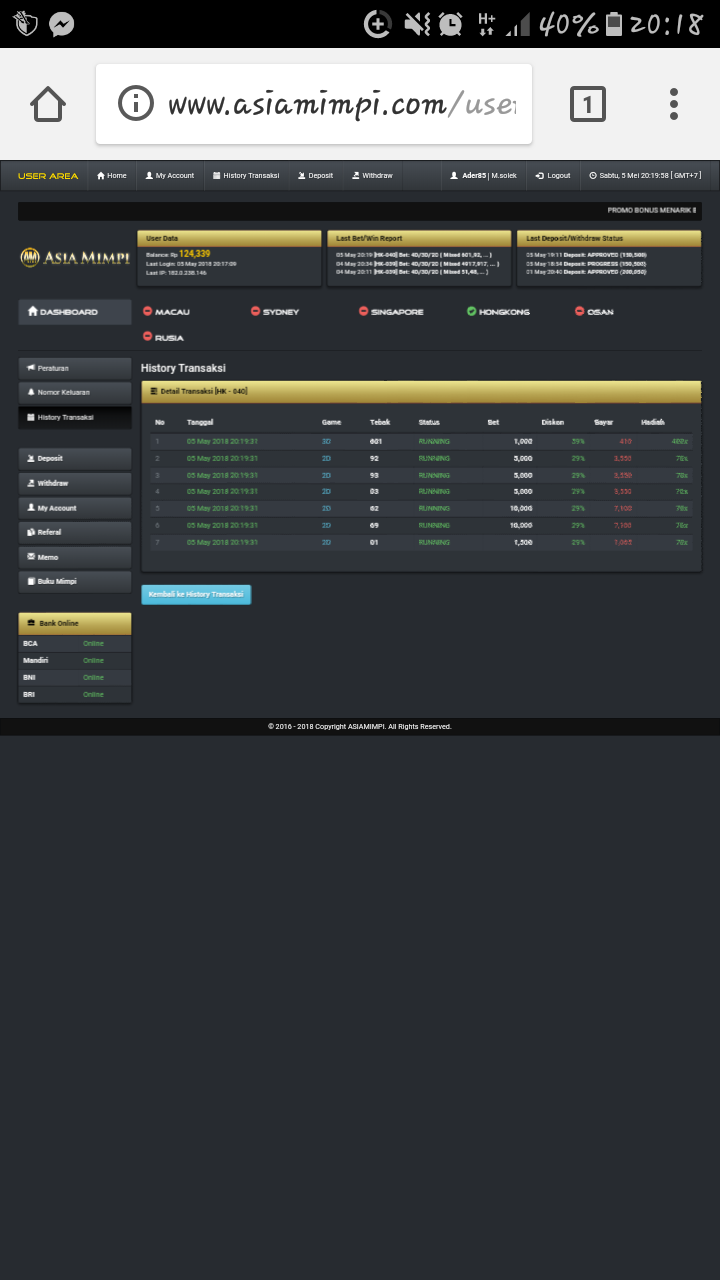
Task: Open the Dashboard sidebar button
Action: pos(75,312)
